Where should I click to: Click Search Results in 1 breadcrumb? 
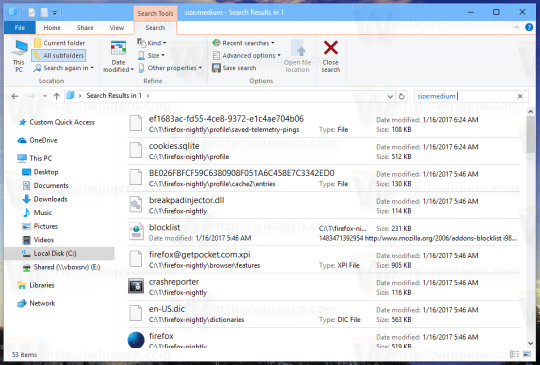click(x=114, y=96)
